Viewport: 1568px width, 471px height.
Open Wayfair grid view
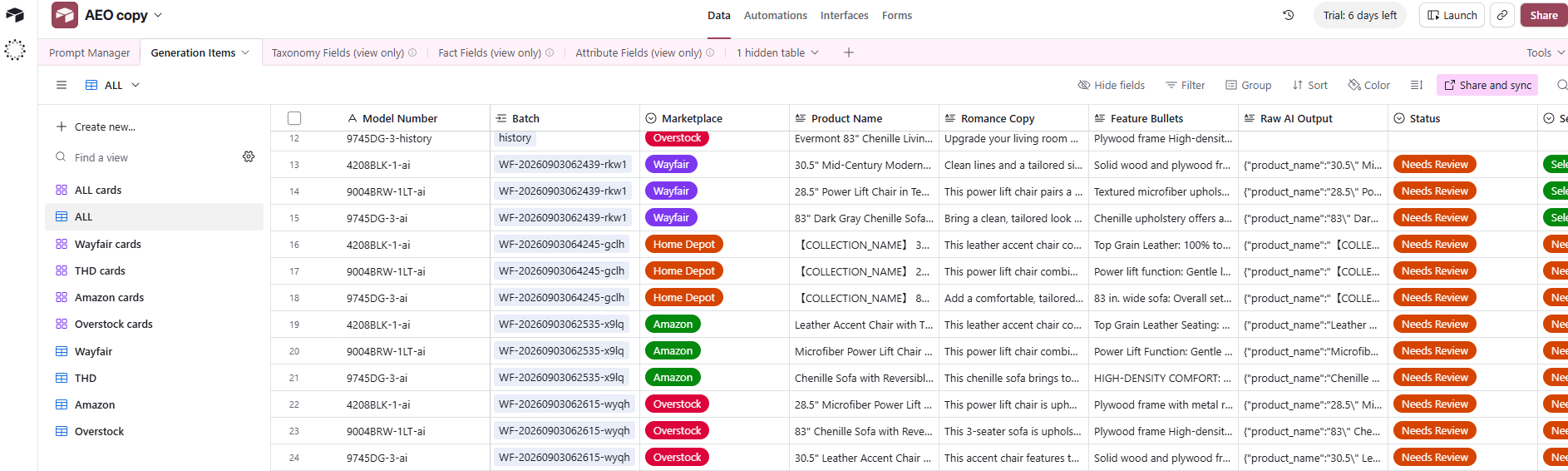point(154,351)
